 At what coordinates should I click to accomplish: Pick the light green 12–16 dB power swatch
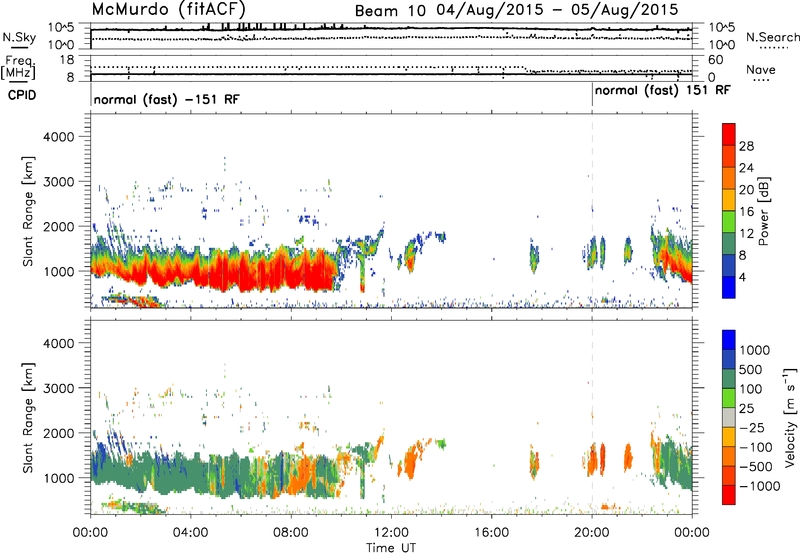[x=729, y=222]
